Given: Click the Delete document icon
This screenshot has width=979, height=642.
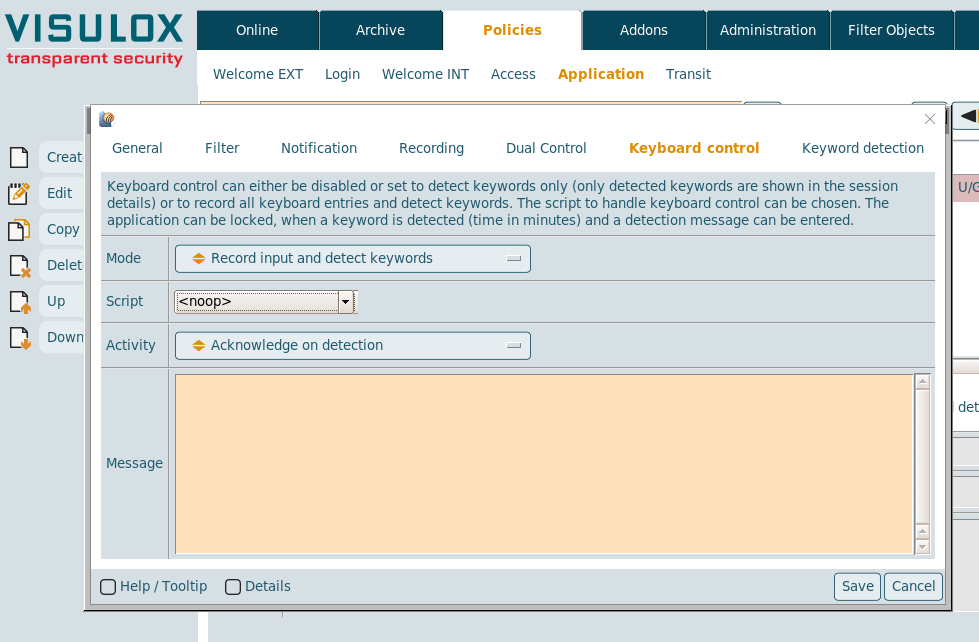Looking at the screenshot, I should coord(19,266).
